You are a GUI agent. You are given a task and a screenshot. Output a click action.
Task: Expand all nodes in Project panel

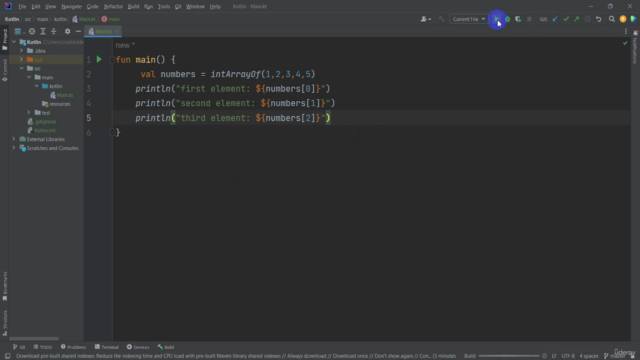43,31
